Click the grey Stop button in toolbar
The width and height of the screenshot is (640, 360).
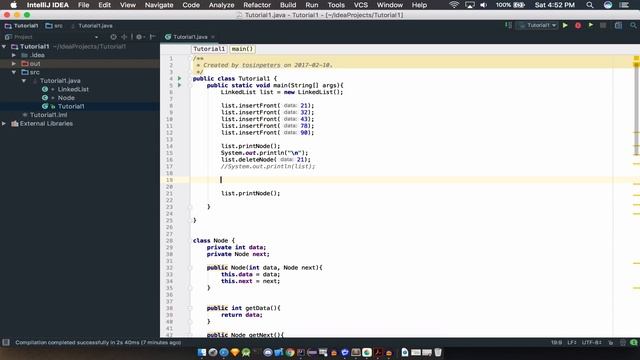coord(603,25)
